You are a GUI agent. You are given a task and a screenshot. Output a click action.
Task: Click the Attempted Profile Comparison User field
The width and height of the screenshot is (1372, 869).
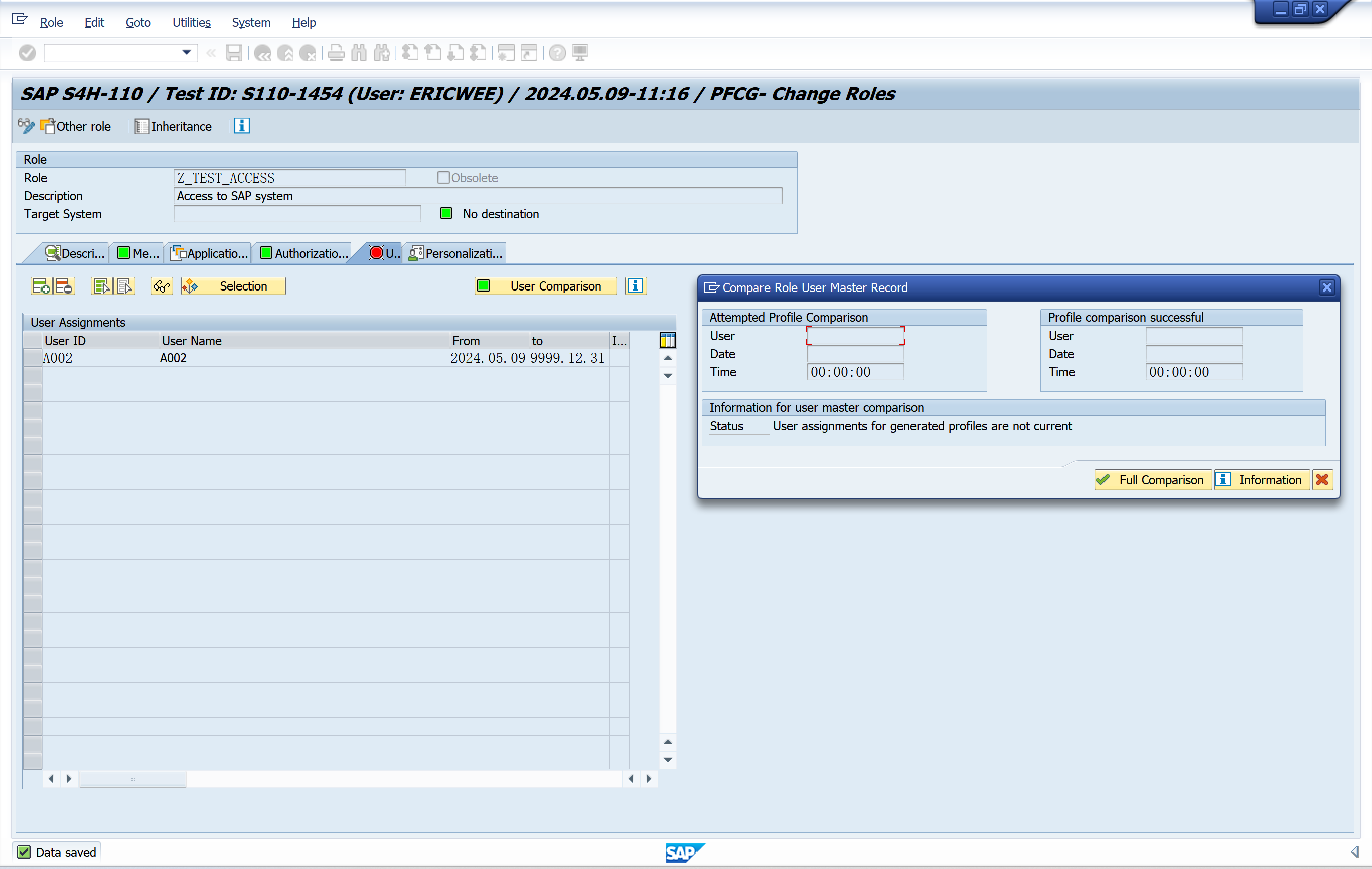click(x=855, y=336)
